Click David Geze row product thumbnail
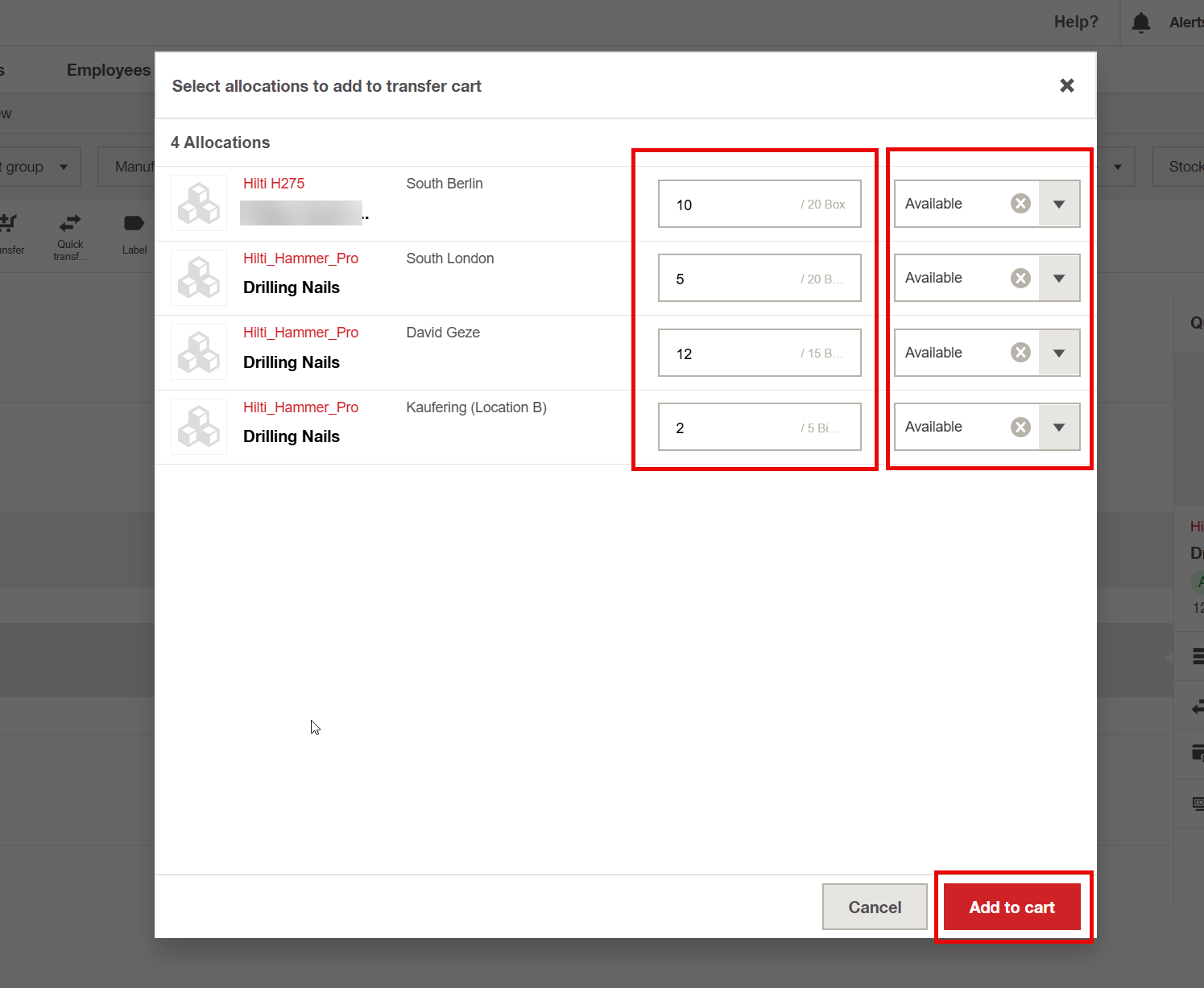 pos(199,352)
